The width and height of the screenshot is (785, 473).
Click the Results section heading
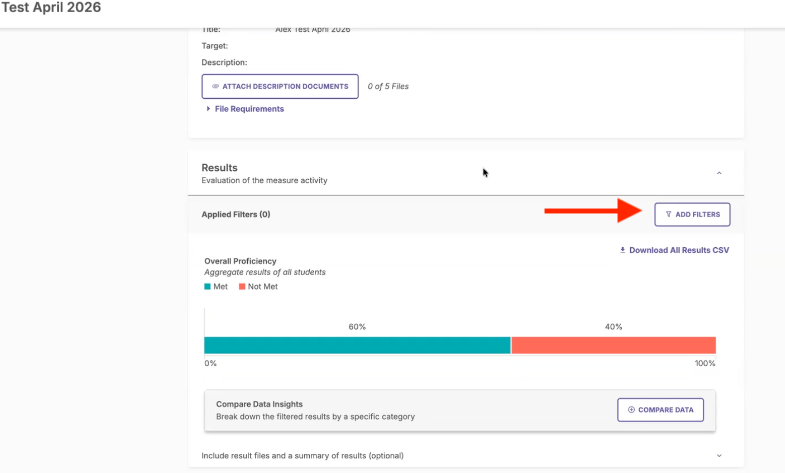(x=219, y=168)
